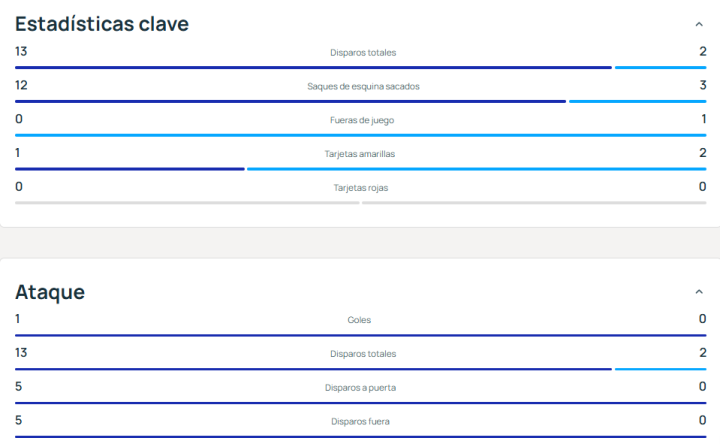Click home team's 12 corner kicks value
720x444 pixels.
[21, 86]
